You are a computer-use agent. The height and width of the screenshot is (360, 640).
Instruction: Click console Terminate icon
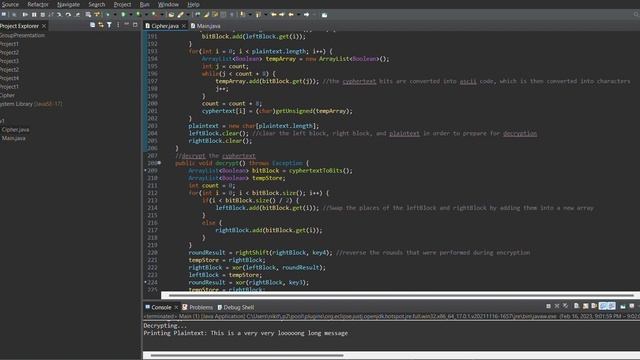pos(549,306)
